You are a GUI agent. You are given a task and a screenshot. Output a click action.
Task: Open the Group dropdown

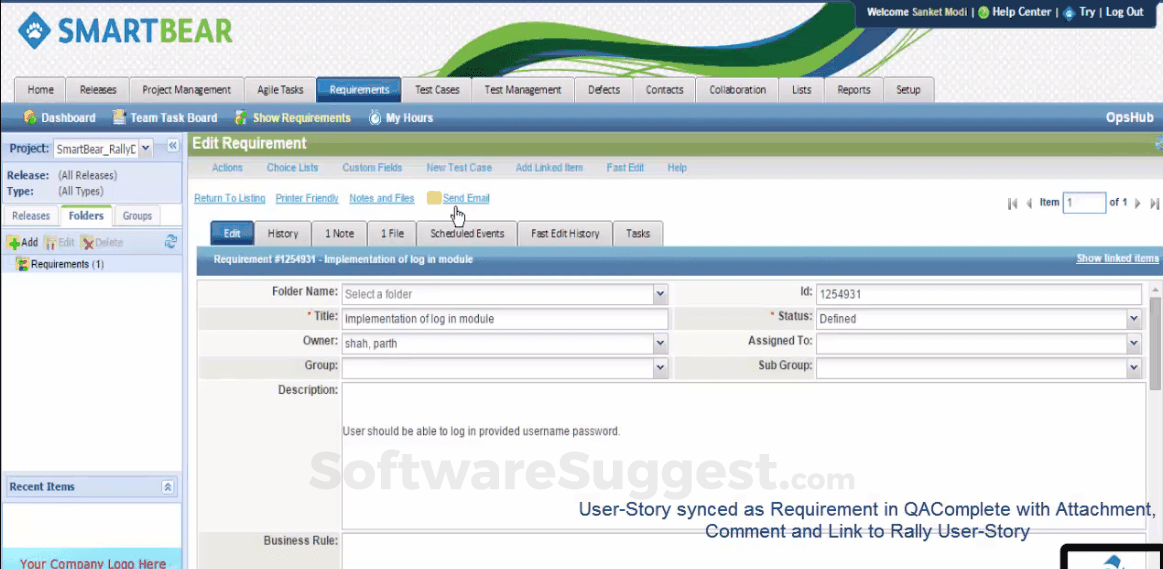660,366
